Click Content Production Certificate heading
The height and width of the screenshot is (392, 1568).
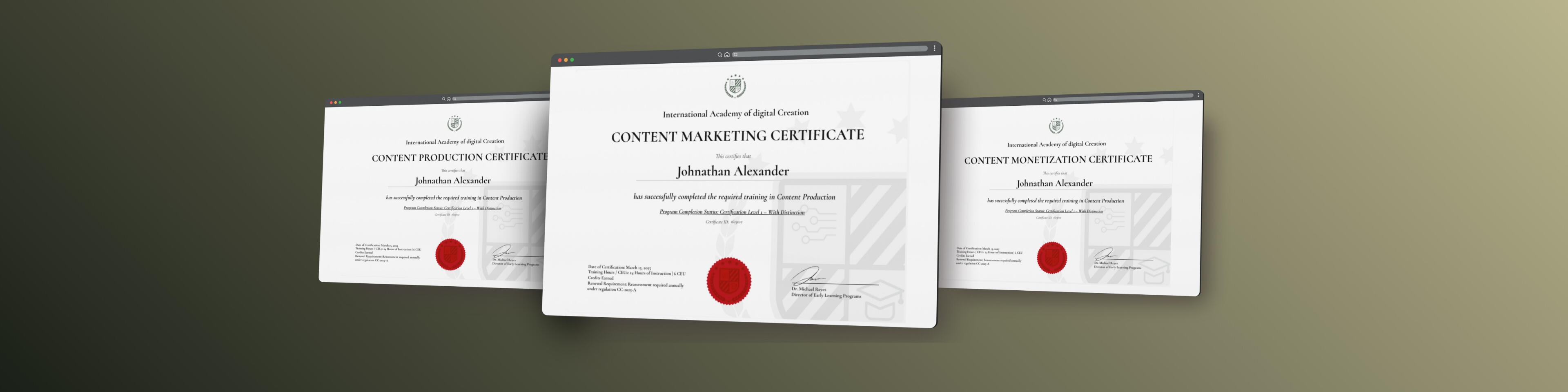pyautogui.click(x=459, y=157)
